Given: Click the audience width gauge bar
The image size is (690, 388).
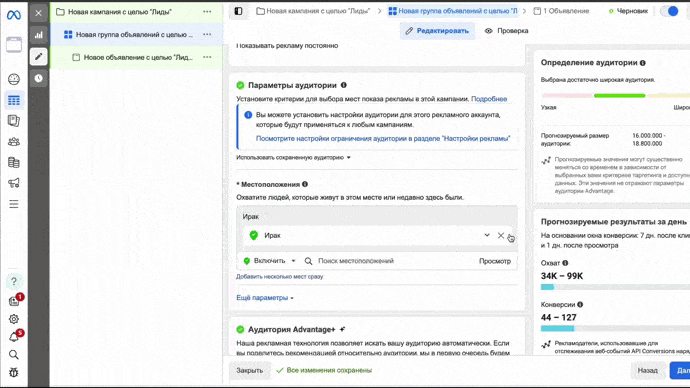Looking at the screenshot, I should tap(615, 95).
